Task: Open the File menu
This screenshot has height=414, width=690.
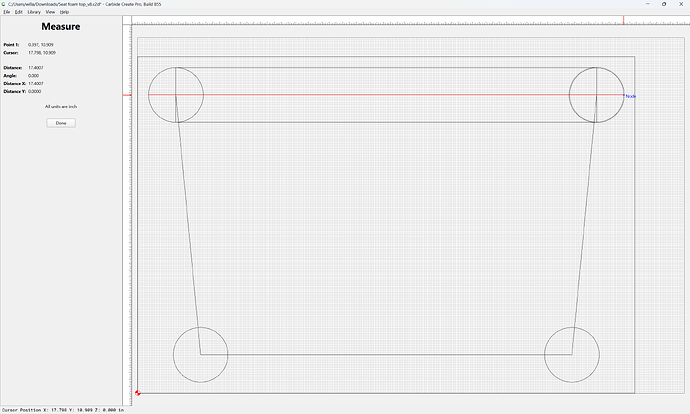Action: [x=7, y=12]
